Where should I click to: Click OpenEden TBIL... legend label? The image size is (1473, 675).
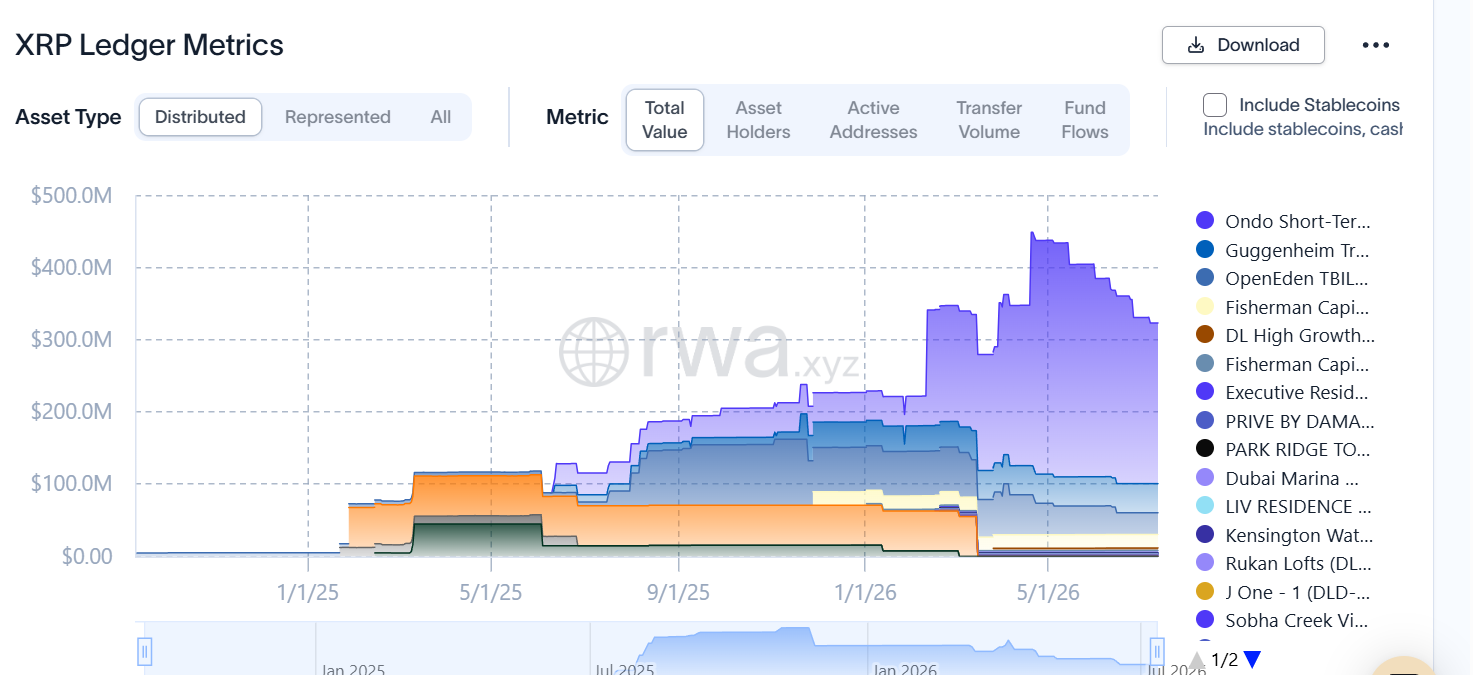1297,279
